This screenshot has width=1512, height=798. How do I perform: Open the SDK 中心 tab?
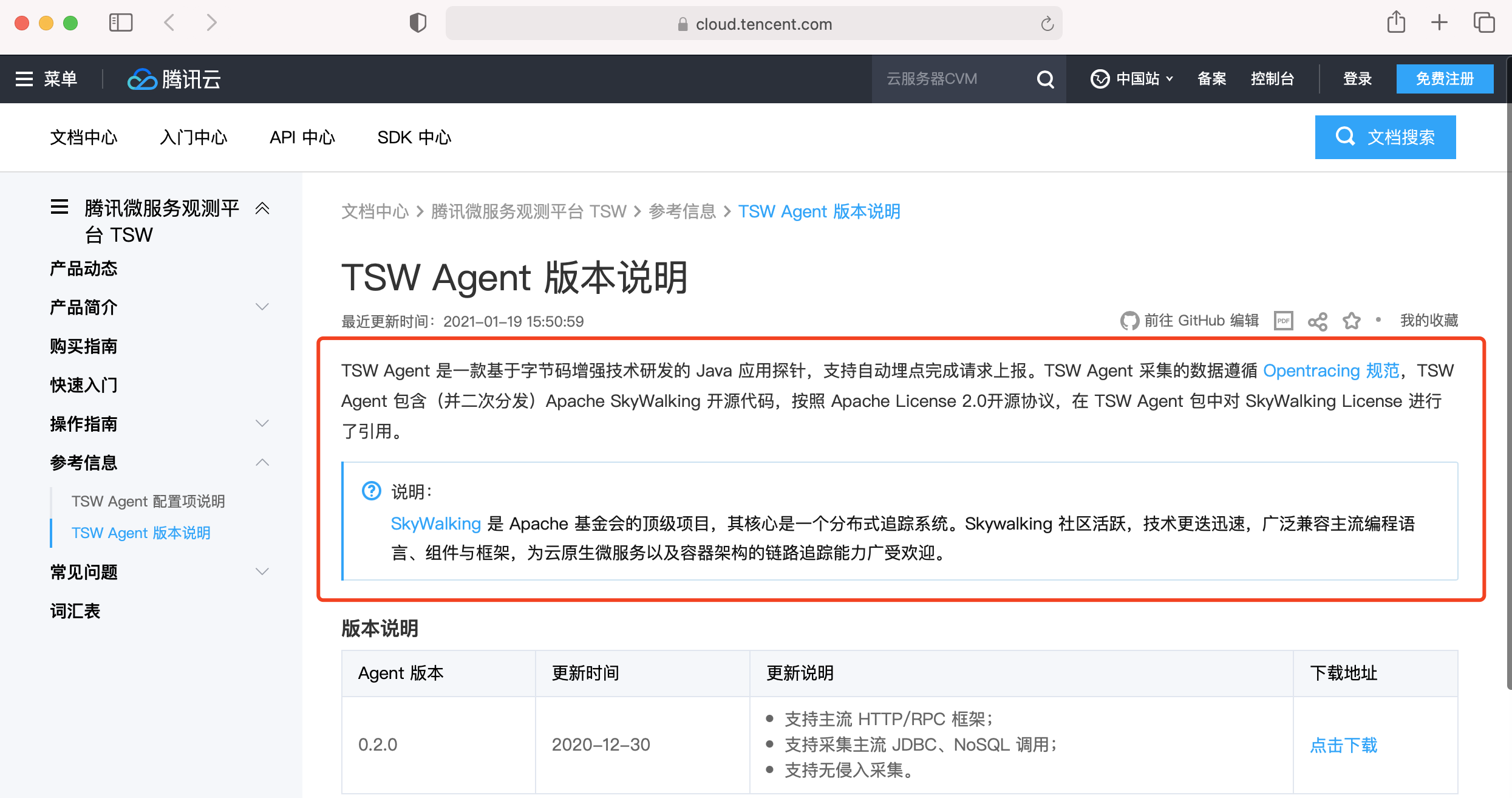coord(414,137)
